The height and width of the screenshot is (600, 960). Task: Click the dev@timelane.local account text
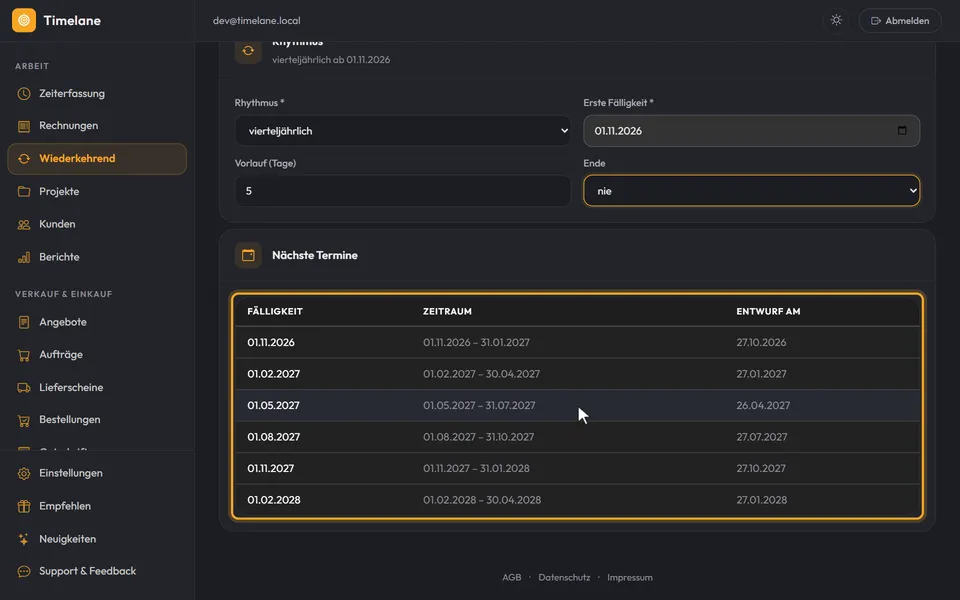coord(257,21)
